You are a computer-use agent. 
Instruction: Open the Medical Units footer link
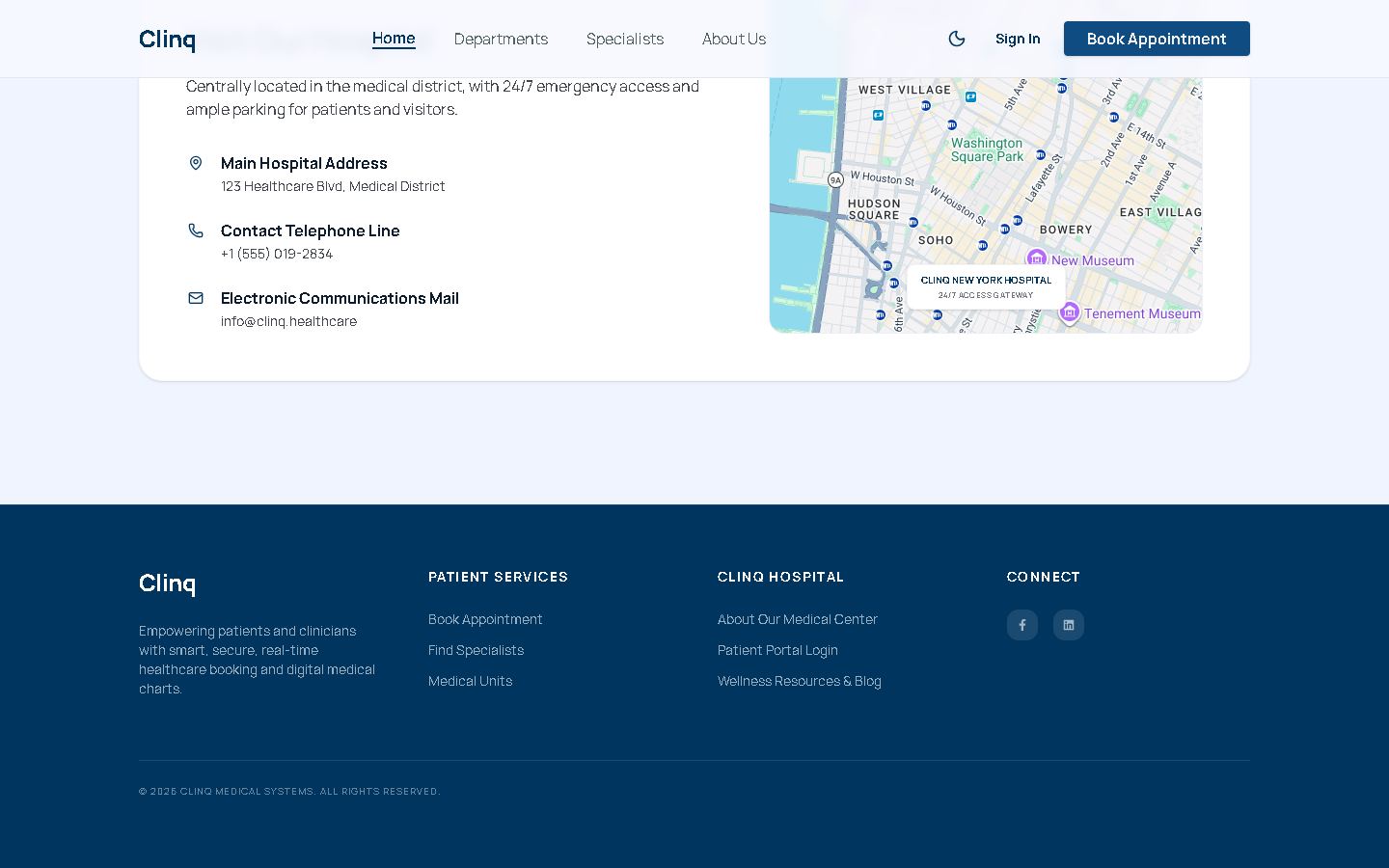point(470,681)
